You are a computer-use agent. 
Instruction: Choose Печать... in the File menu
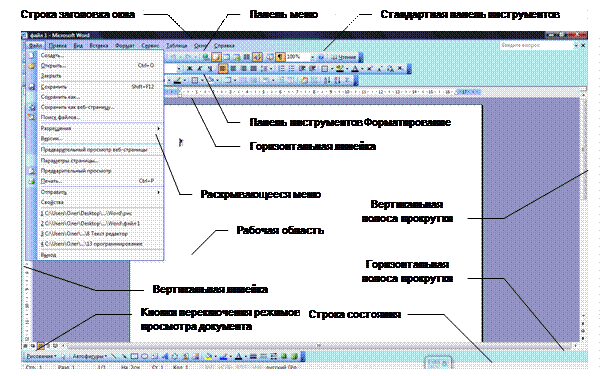coord(96,181)
